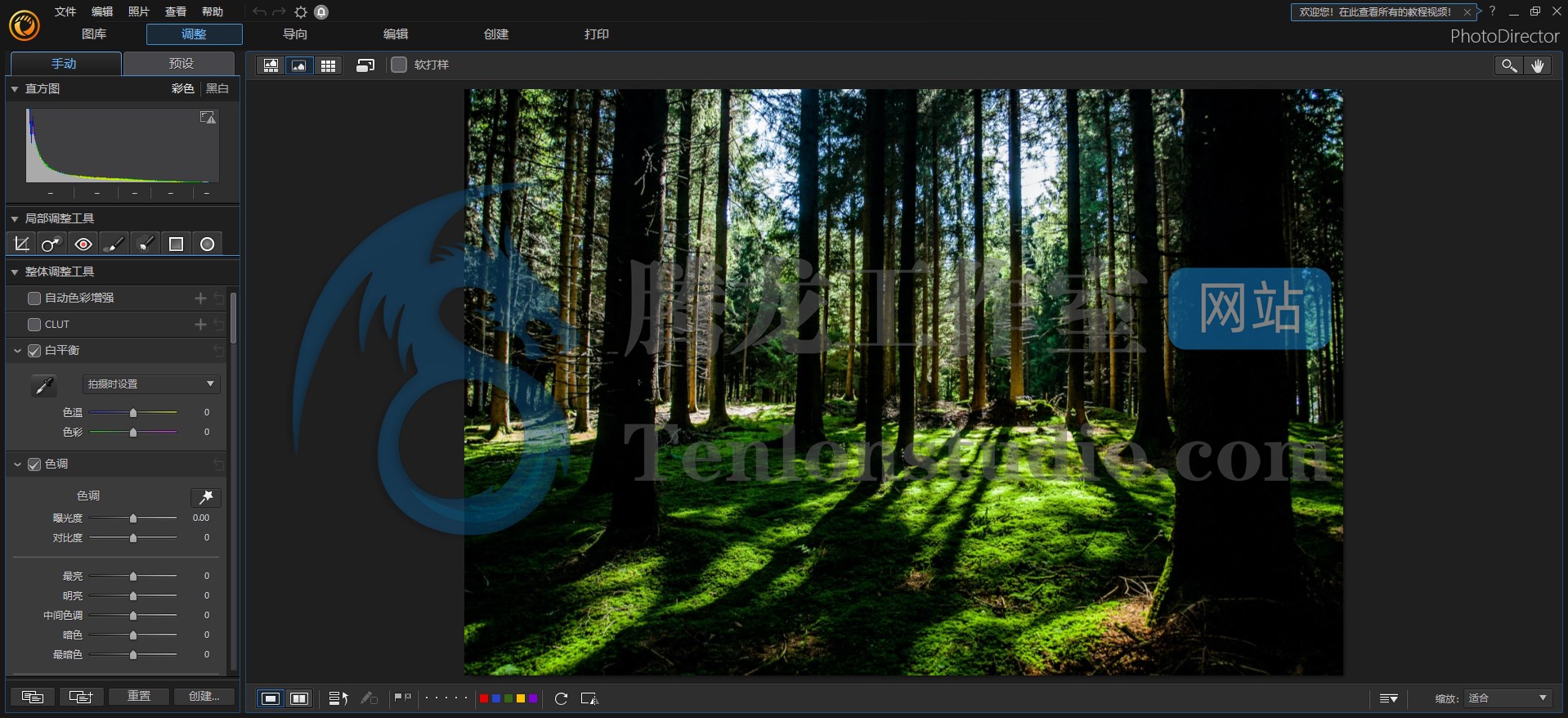Copy adjustments icon at bottom left
This screenshot has width=1568, height=718.
coord(33,697)
